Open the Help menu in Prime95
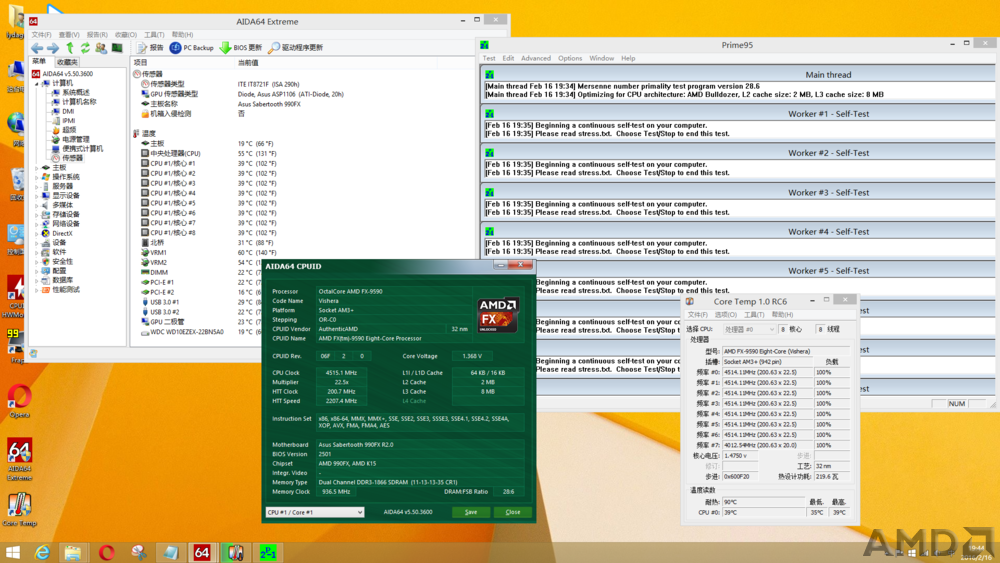This screenshot has width=1000, height=563. (628, 58)
